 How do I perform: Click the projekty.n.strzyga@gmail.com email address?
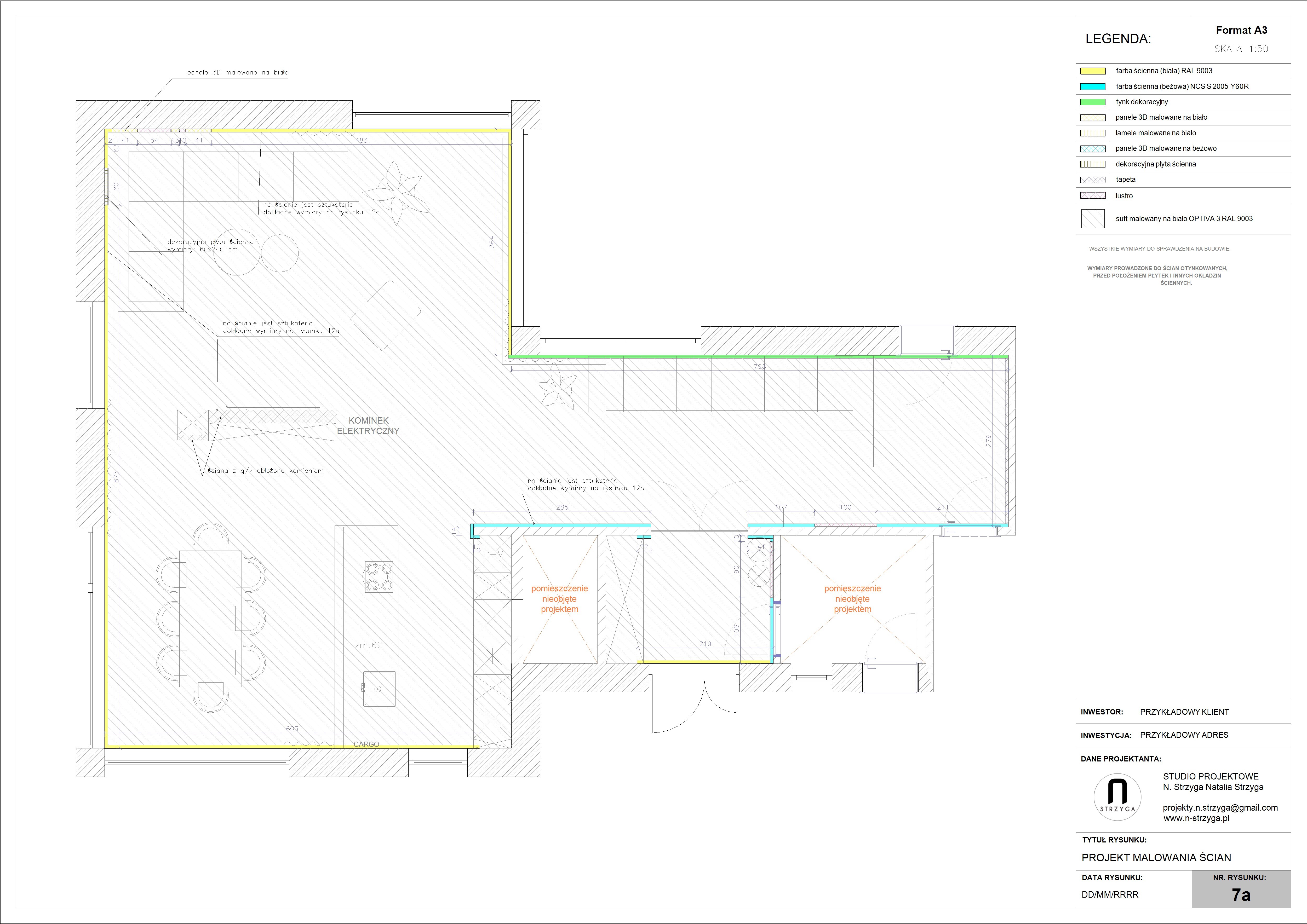[1220, 807]
